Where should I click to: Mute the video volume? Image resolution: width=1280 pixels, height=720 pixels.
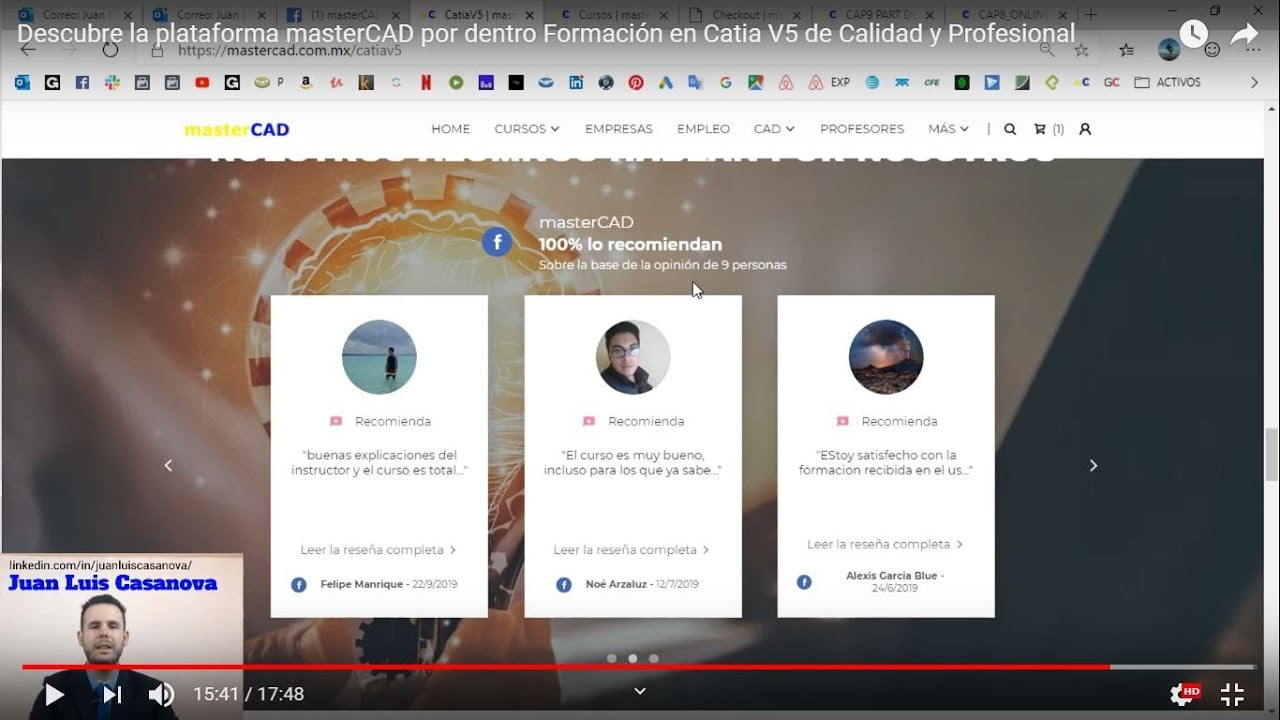[160, 694]
